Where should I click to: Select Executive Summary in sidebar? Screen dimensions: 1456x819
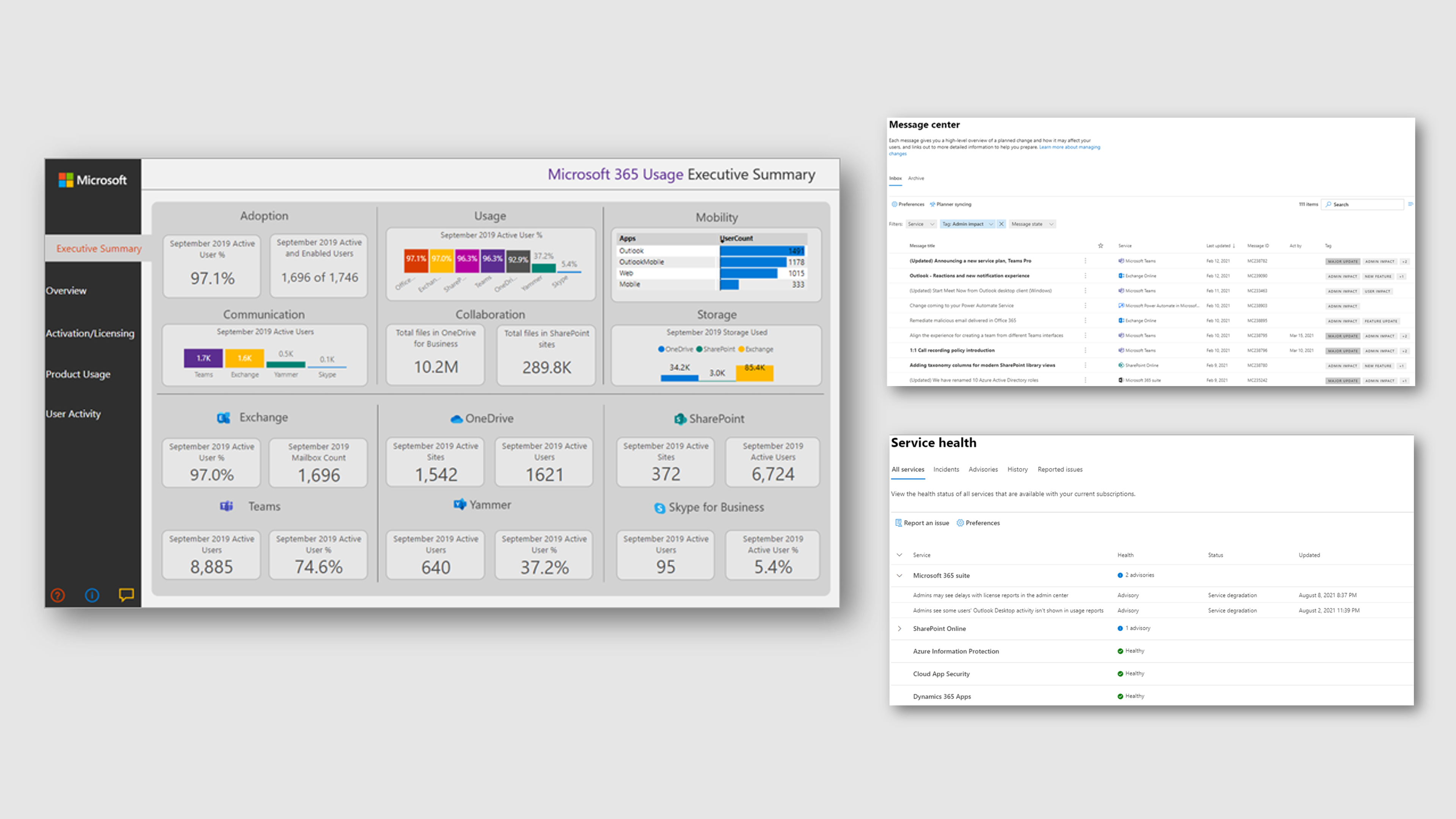coord(99,248)
